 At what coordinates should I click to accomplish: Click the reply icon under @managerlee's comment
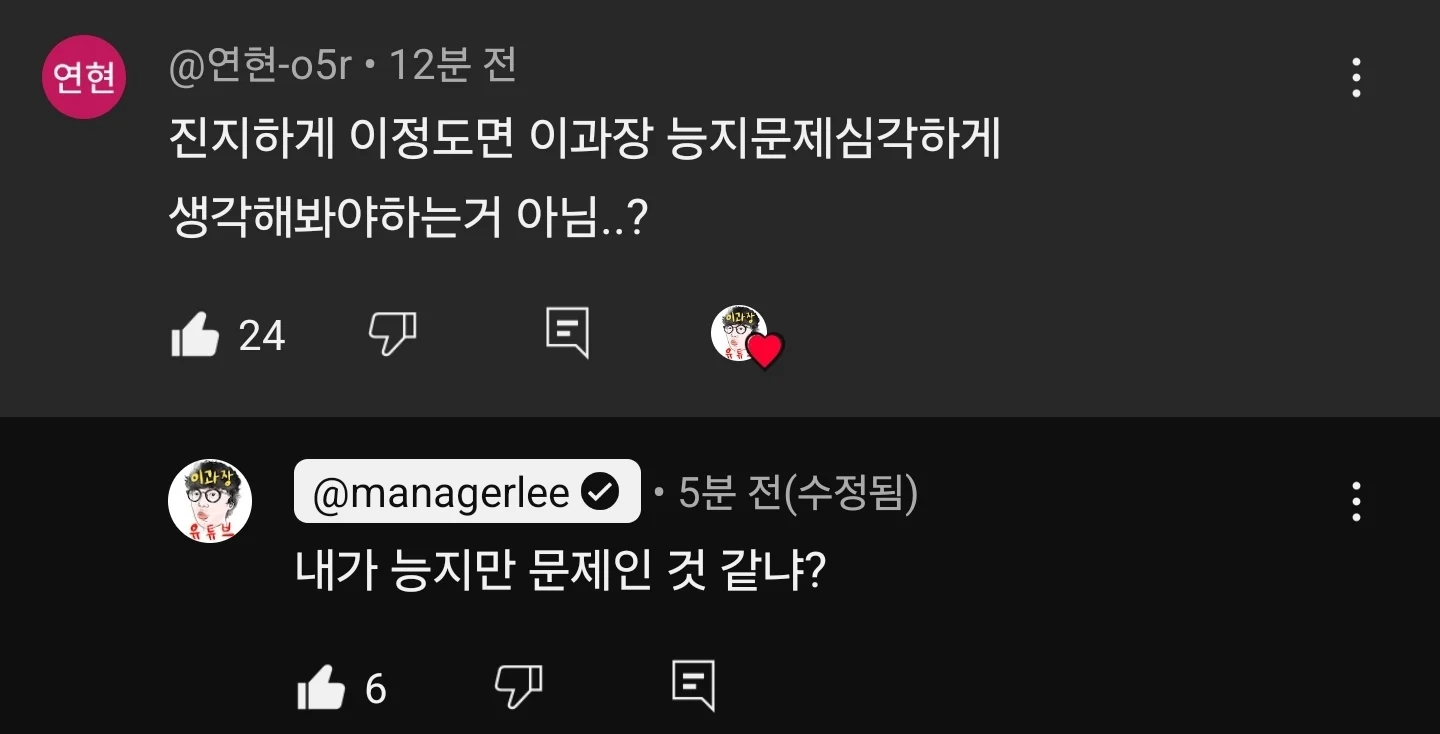coord(693,685)
